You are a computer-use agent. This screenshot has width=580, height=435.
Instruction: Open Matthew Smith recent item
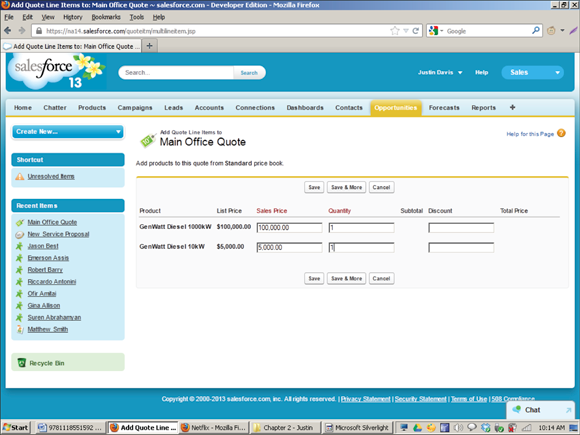coord(48,329)
